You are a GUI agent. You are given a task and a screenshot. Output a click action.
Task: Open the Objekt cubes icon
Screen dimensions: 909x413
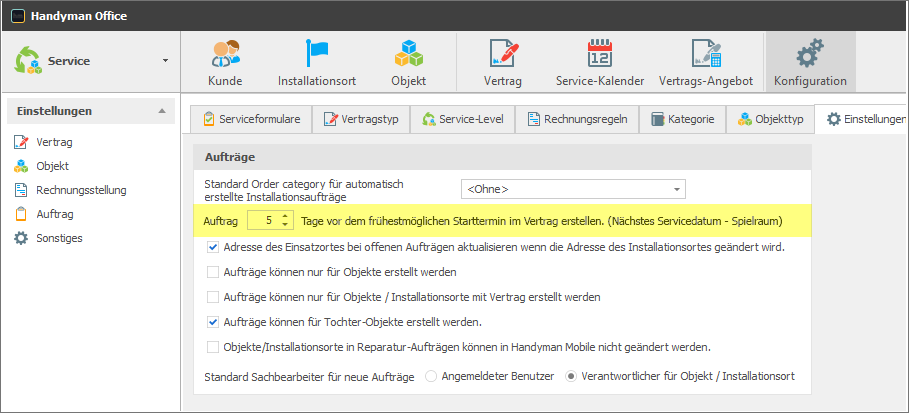tap(409, 54)
